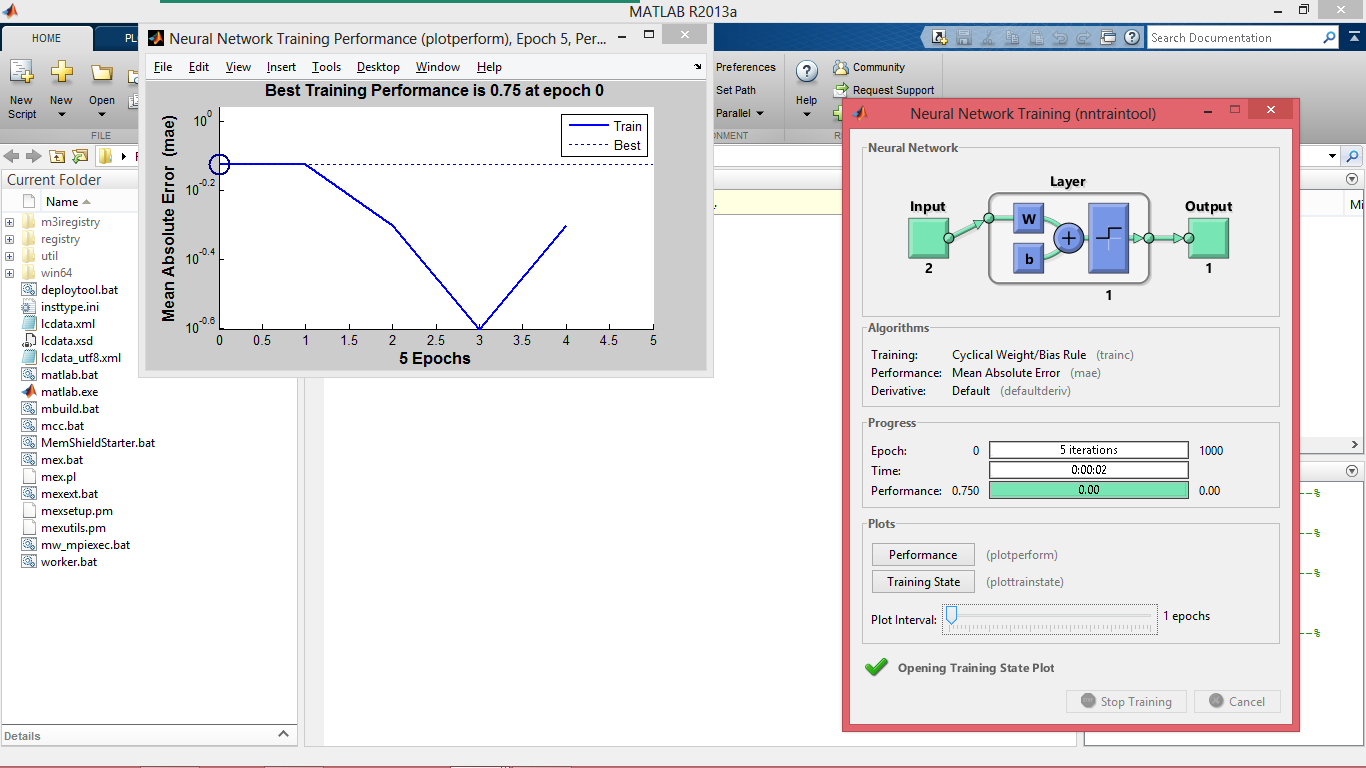
Task: Open Help from the question mark icon
Action: pyautogui.click(x=806, y=71)
